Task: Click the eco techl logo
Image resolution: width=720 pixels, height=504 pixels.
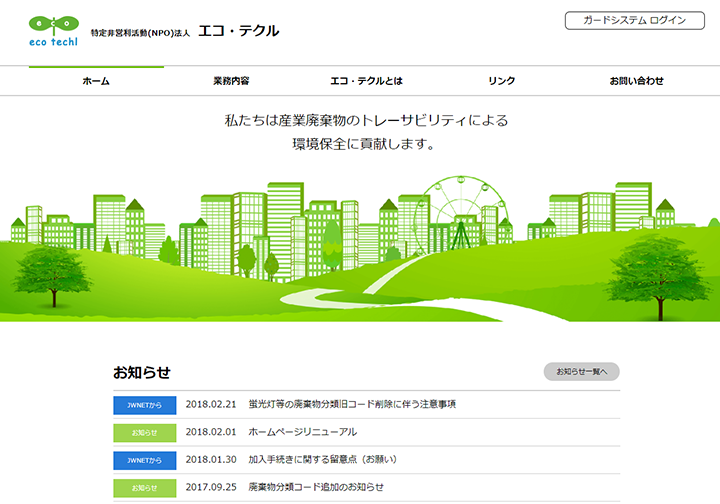Action: [x=54, y=31]
